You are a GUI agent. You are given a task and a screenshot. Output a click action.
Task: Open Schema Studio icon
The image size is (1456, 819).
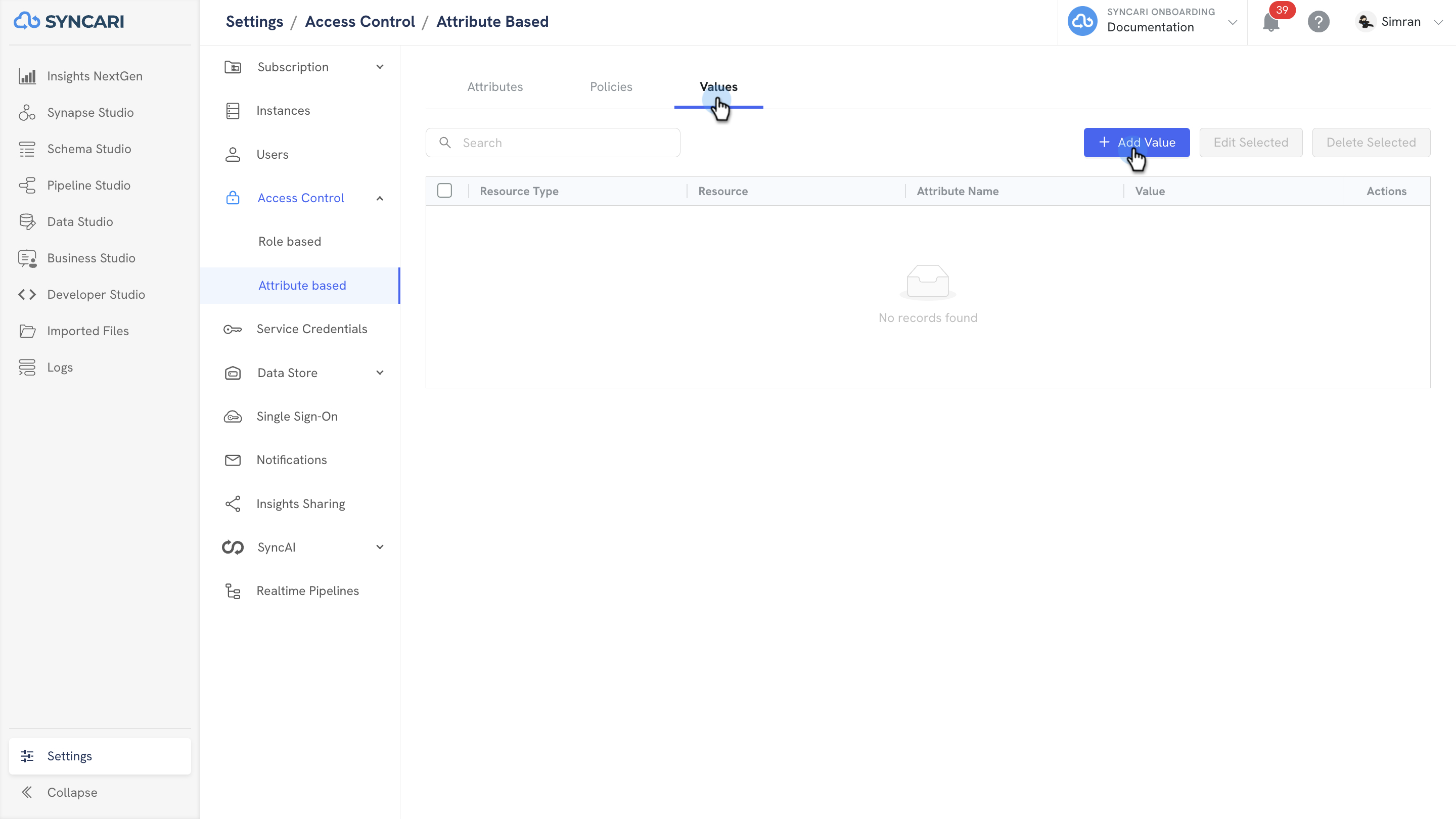[27, 149]
